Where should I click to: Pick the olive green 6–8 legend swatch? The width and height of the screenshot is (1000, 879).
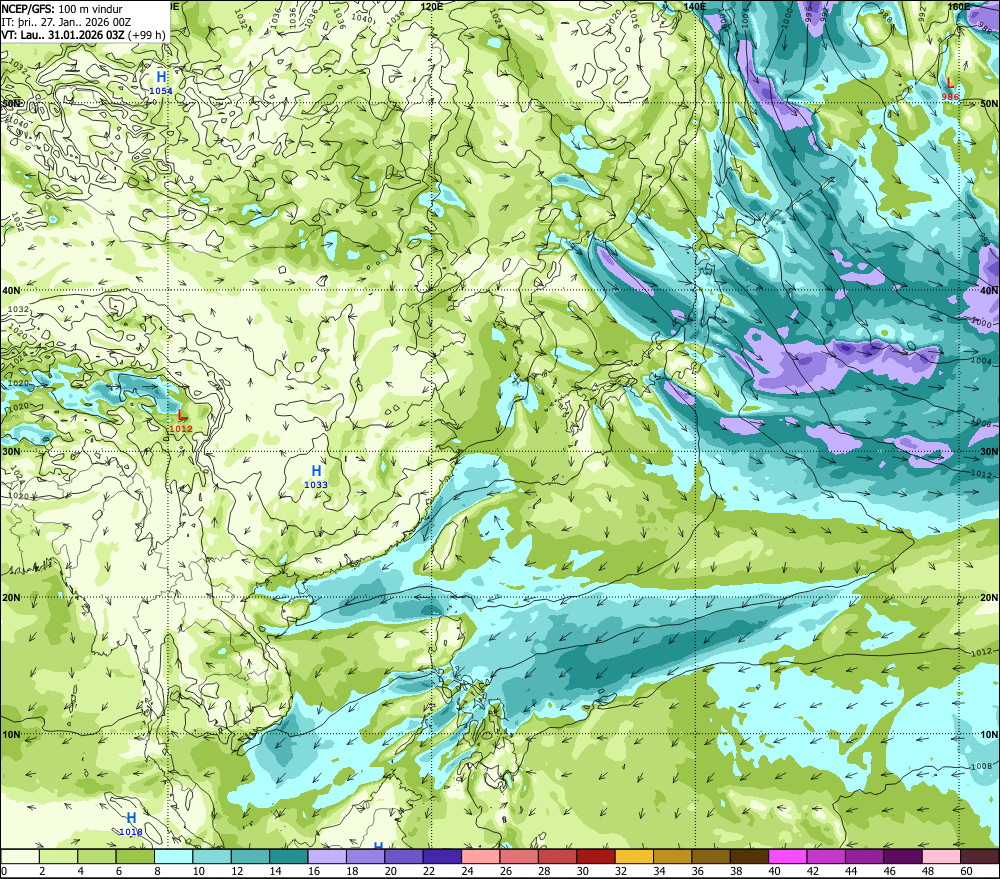tap(135, 856)
